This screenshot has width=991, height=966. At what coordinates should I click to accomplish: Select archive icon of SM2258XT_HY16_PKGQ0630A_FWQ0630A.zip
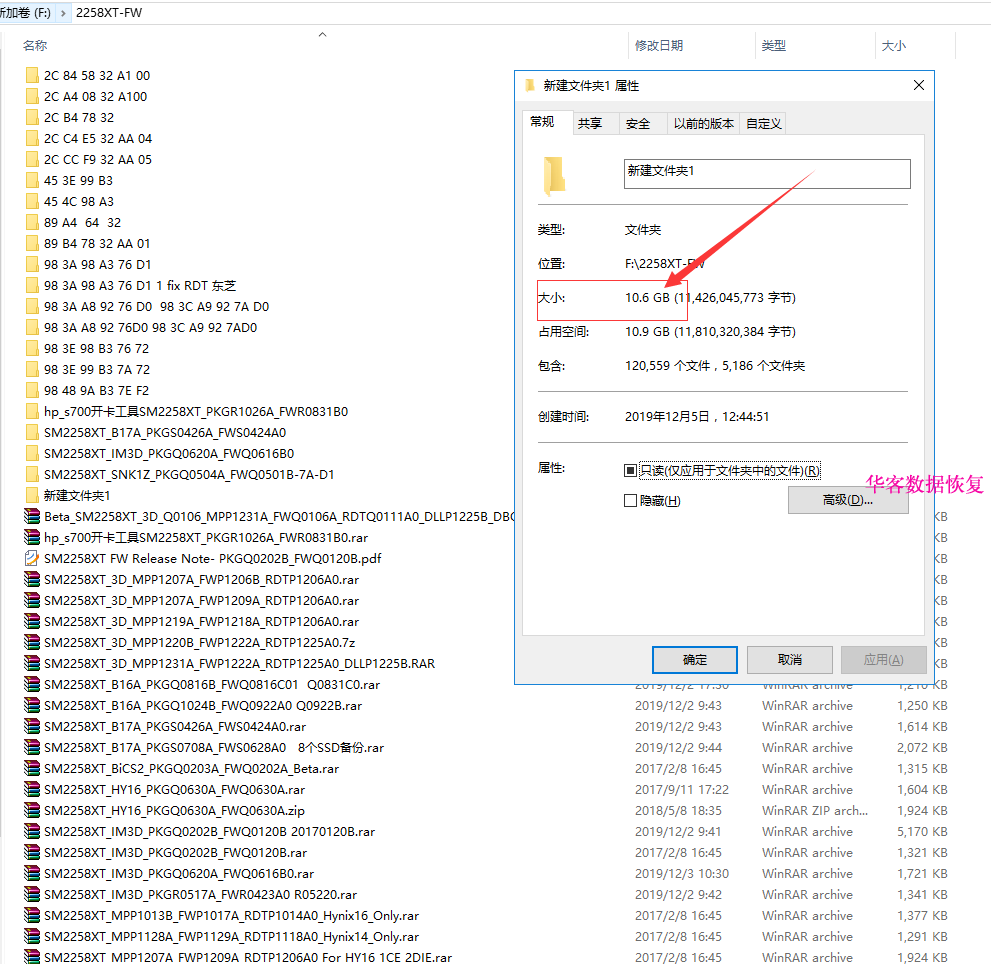32,810
